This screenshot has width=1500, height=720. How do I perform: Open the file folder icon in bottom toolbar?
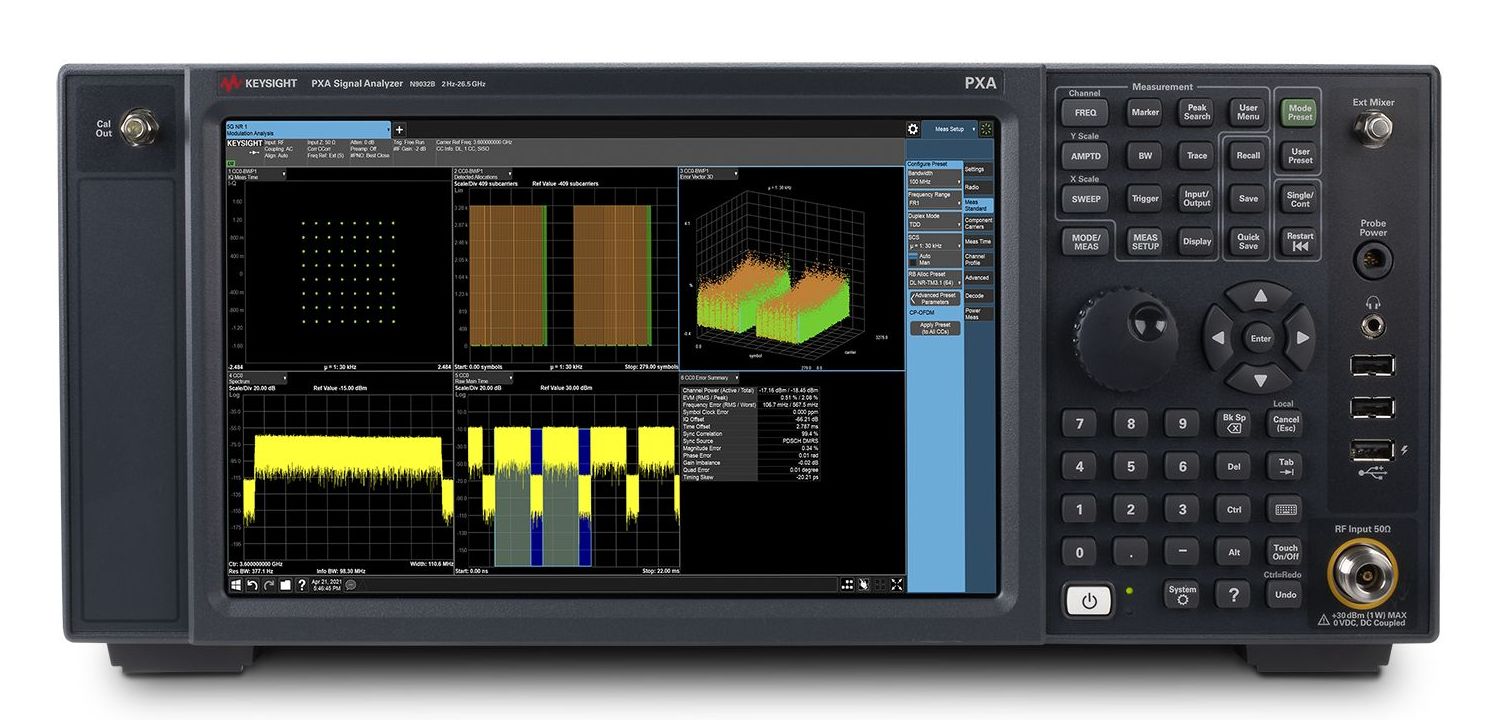pyautogui.click(x=285, y=585)
